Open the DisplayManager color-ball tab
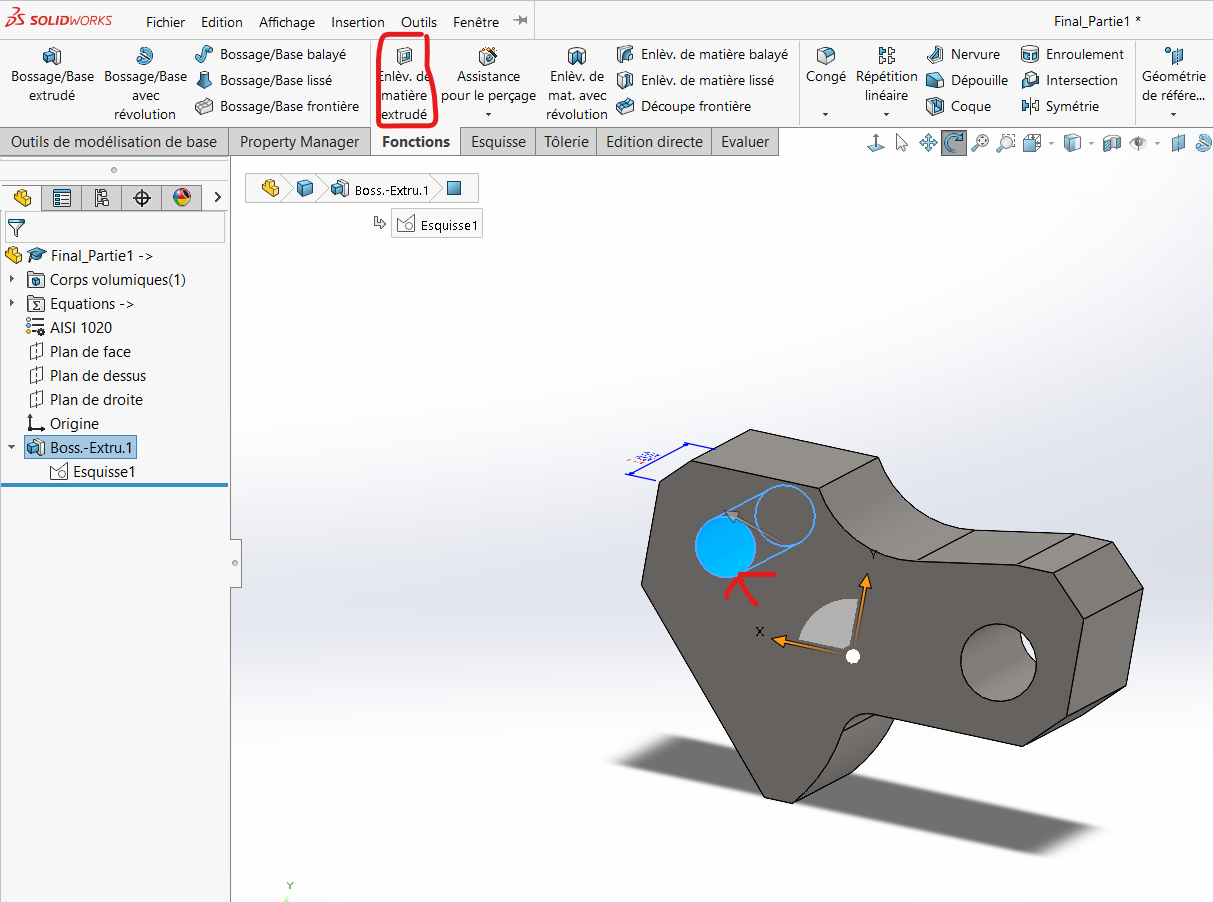The height and width of the screenshot is (902, 1213). (181, 198)
